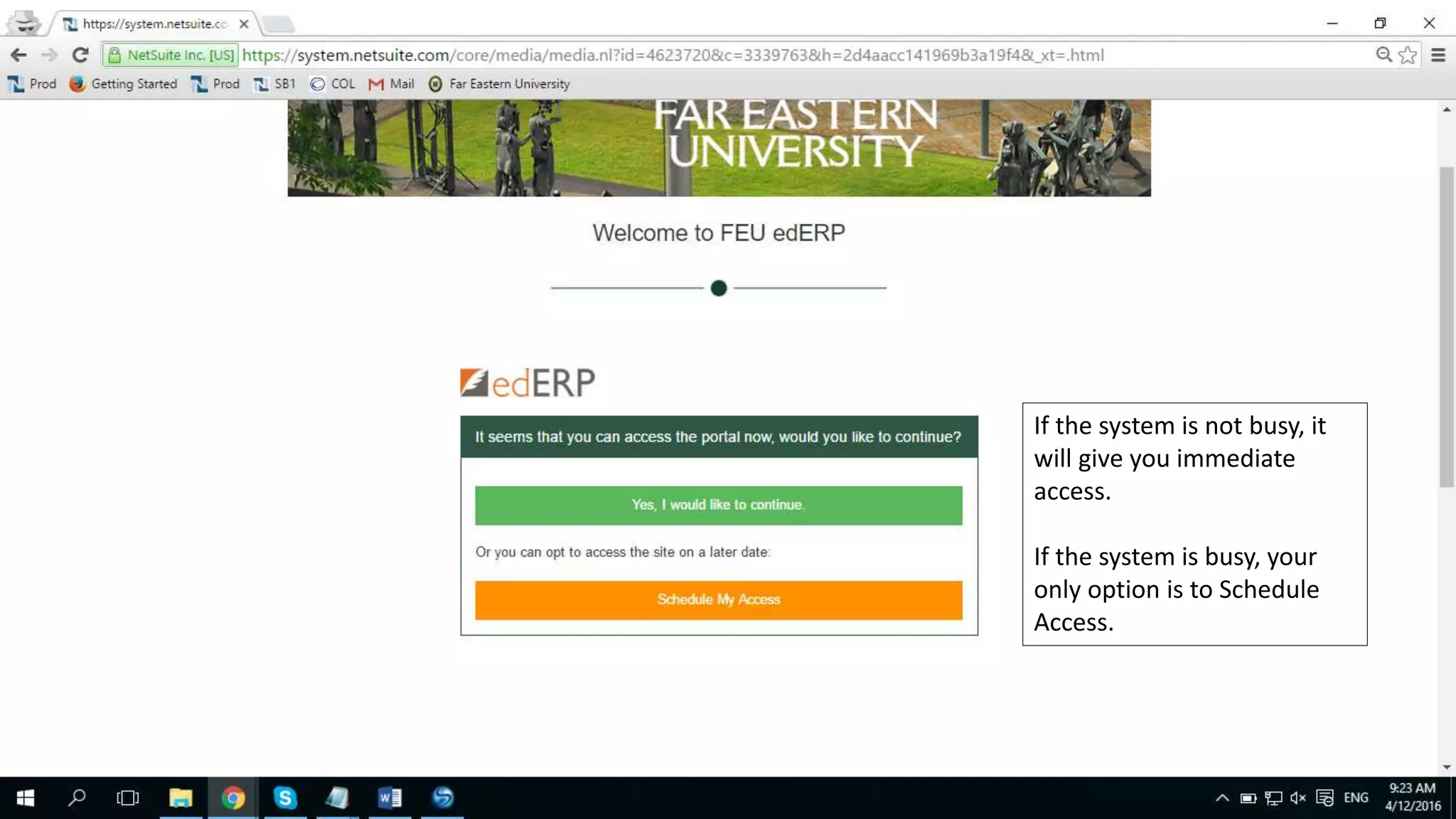Click 'Yes, I would like to continue' button

[x=718, y=505]
